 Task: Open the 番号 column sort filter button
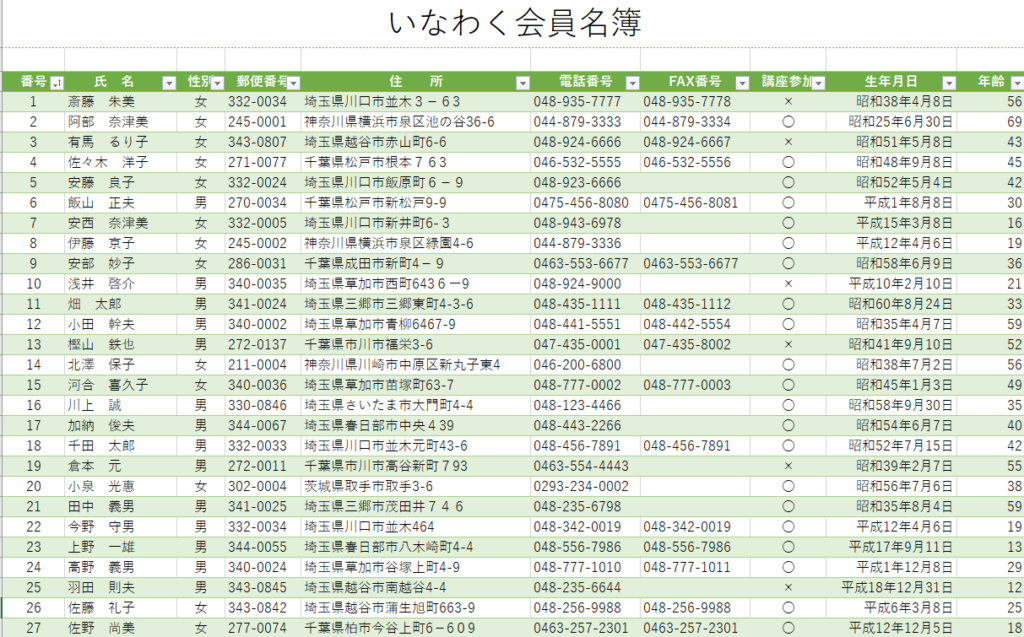[57, 83]
